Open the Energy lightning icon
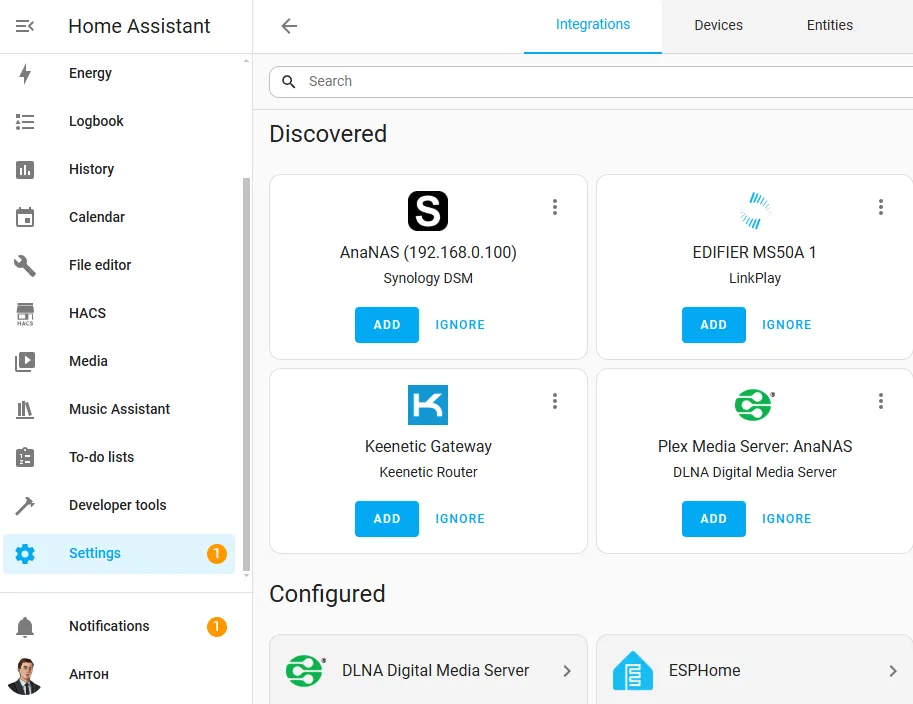913x704 pixels. click(24, 73)
